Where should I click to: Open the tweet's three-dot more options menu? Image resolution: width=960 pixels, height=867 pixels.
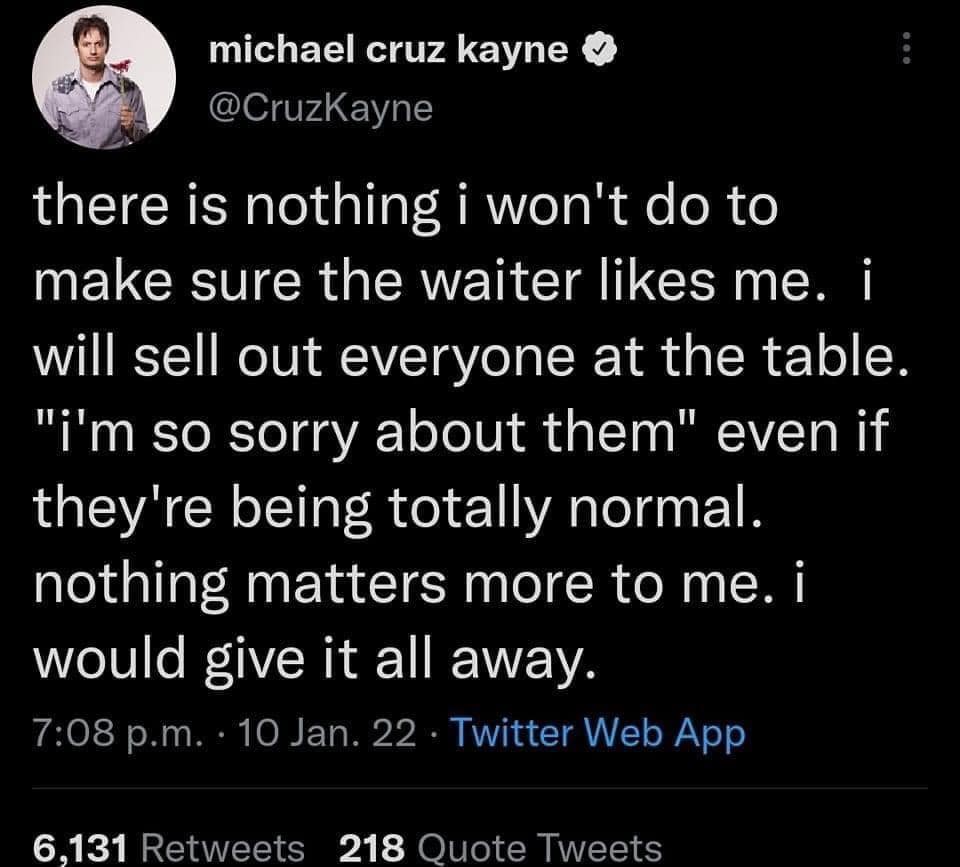coord(908,49)
